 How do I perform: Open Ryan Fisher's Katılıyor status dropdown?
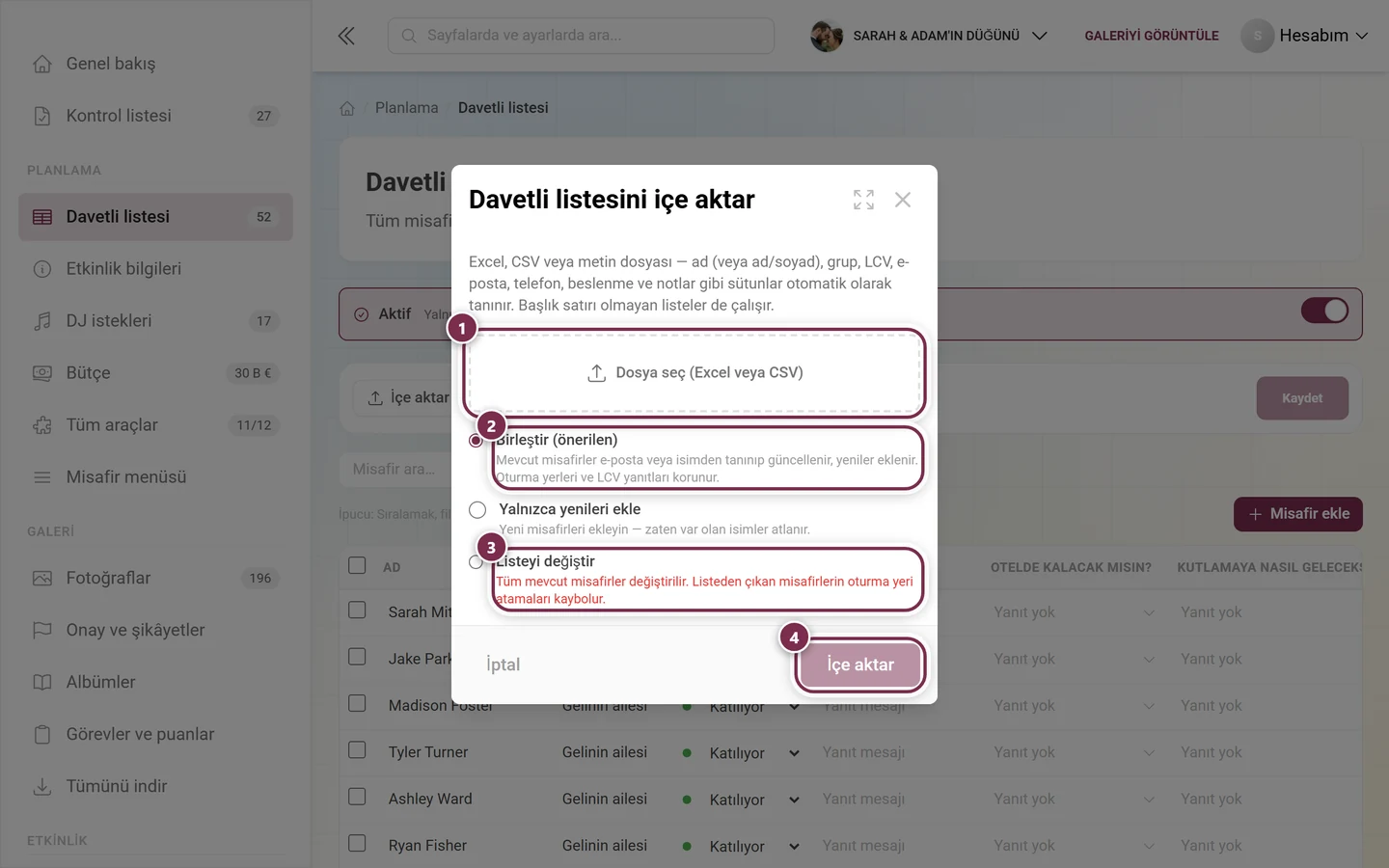pos(754,846)
